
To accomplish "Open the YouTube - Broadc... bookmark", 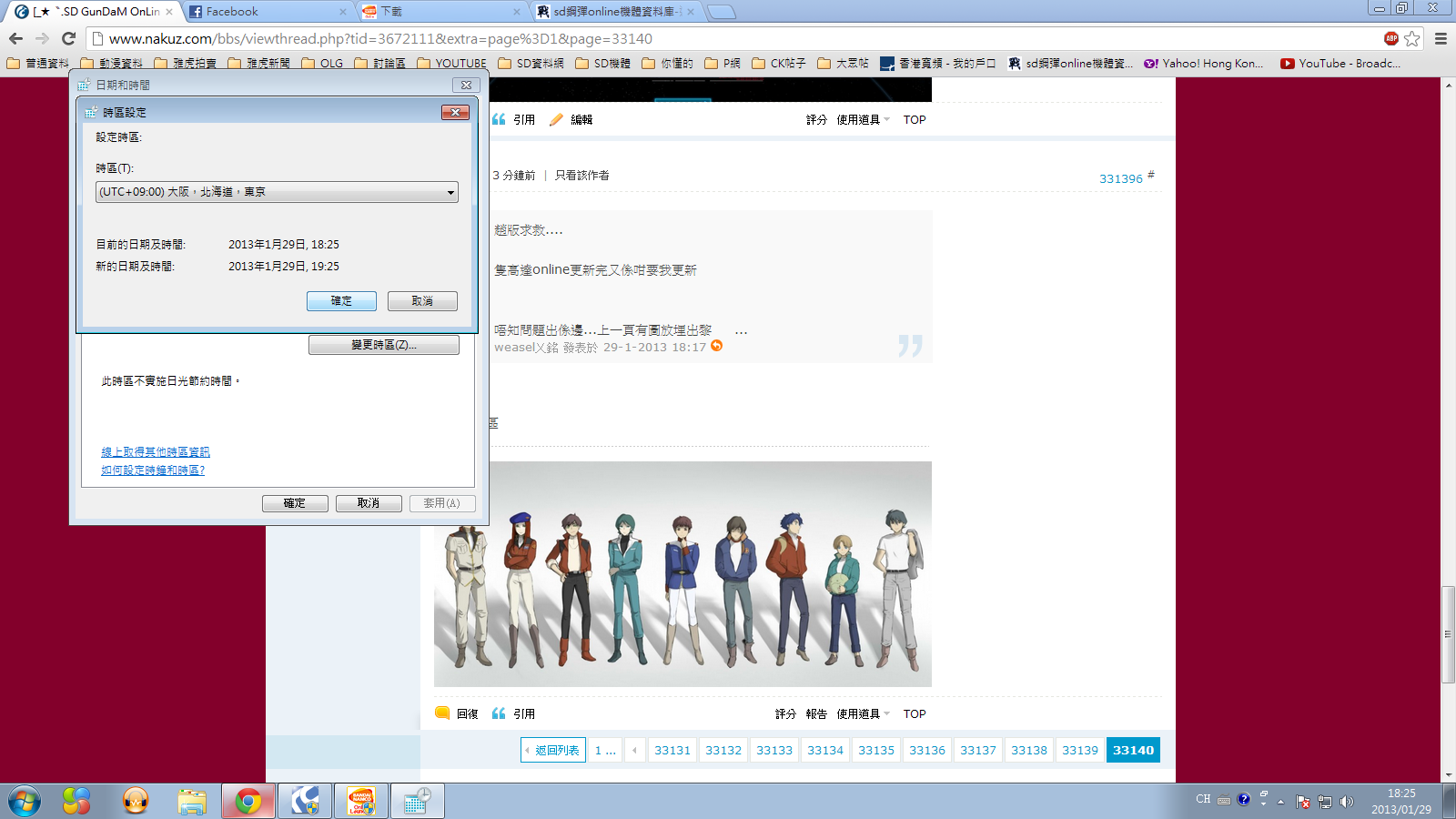I will click(1340, 63).
